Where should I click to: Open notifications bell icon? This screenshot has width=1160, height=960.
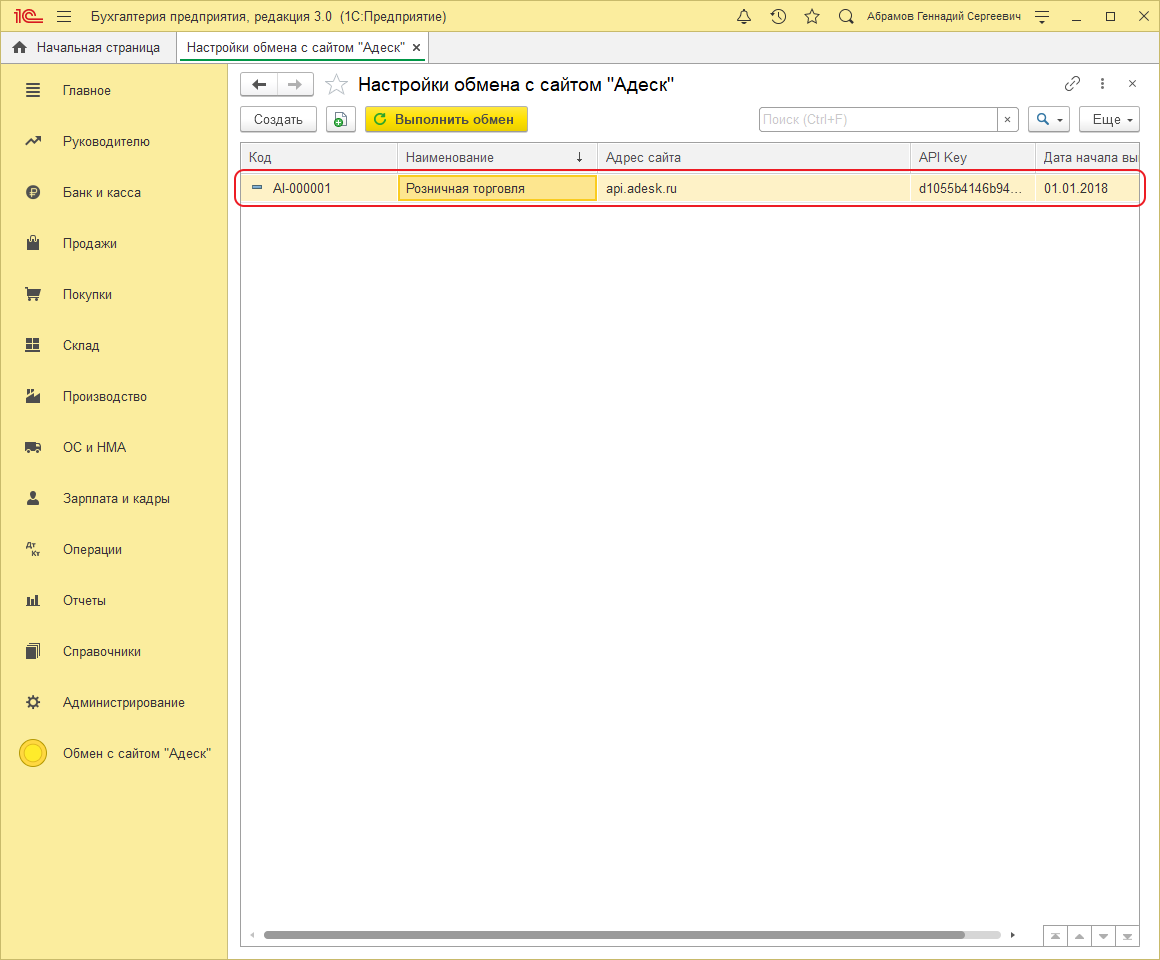[x=744, y=16]
